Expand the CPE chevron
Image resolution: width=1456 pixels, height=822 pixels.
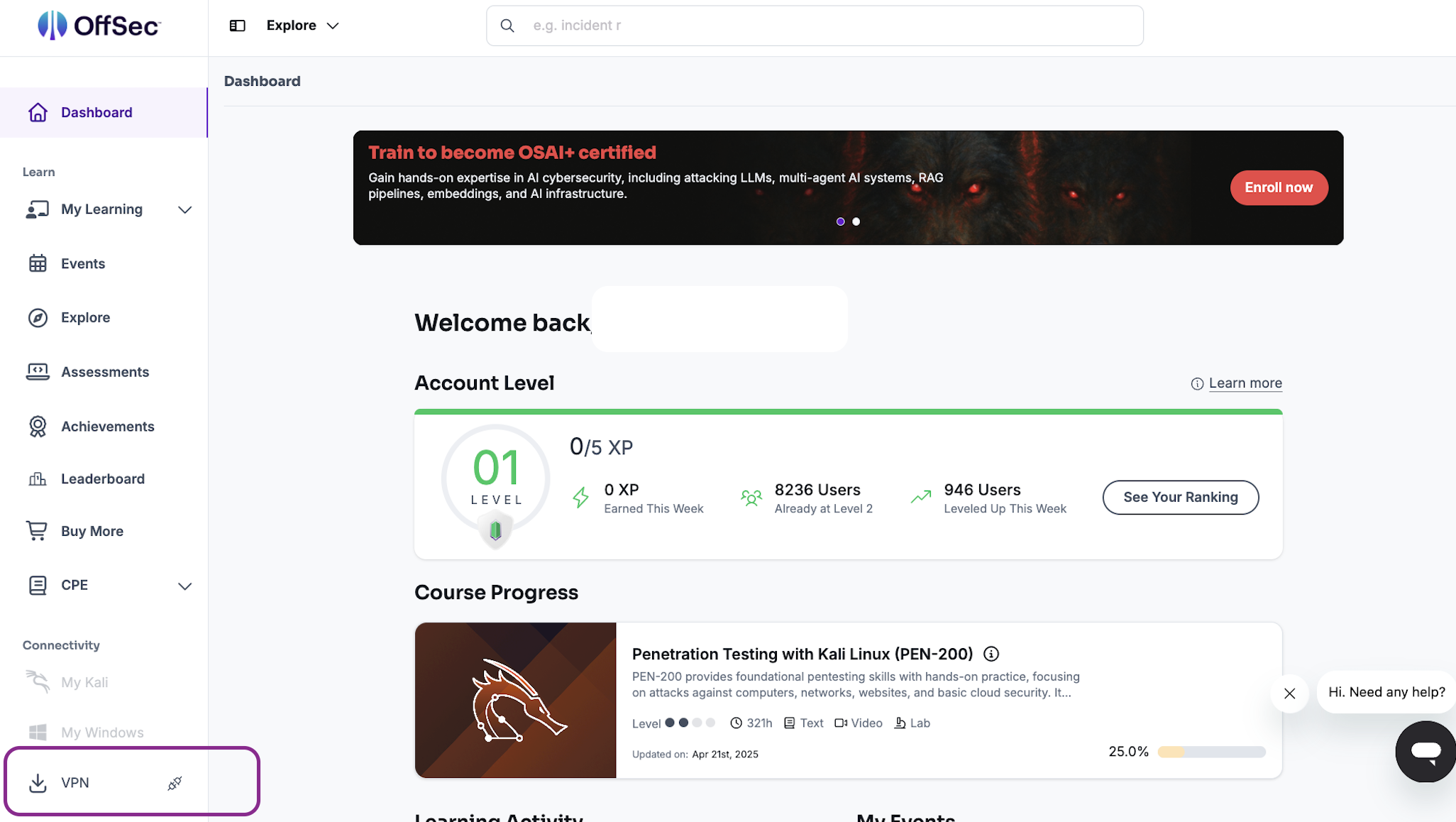185,586
